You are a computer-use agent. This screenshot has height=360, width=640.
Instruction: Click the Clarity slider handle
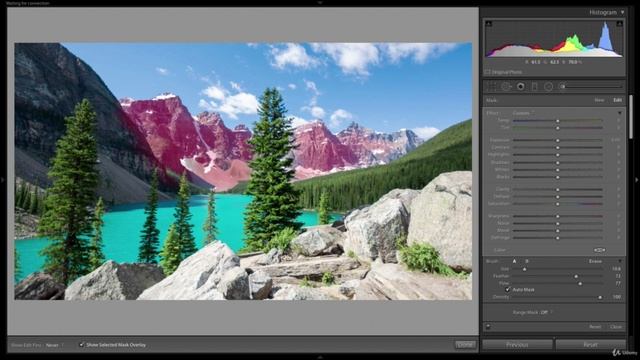[558, 189]
